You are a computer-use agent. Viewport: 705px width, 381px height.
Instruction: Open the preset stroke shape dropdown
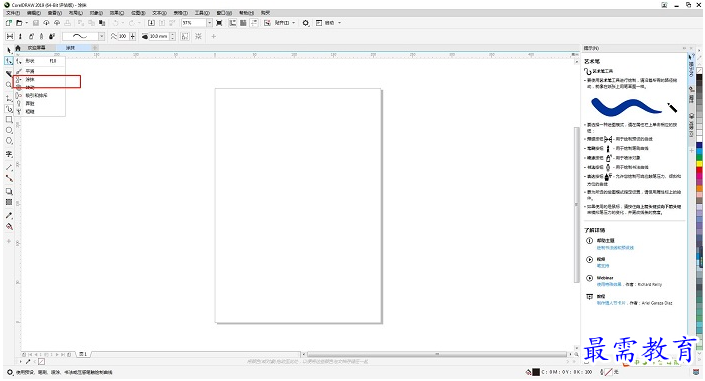coord(102,36)
